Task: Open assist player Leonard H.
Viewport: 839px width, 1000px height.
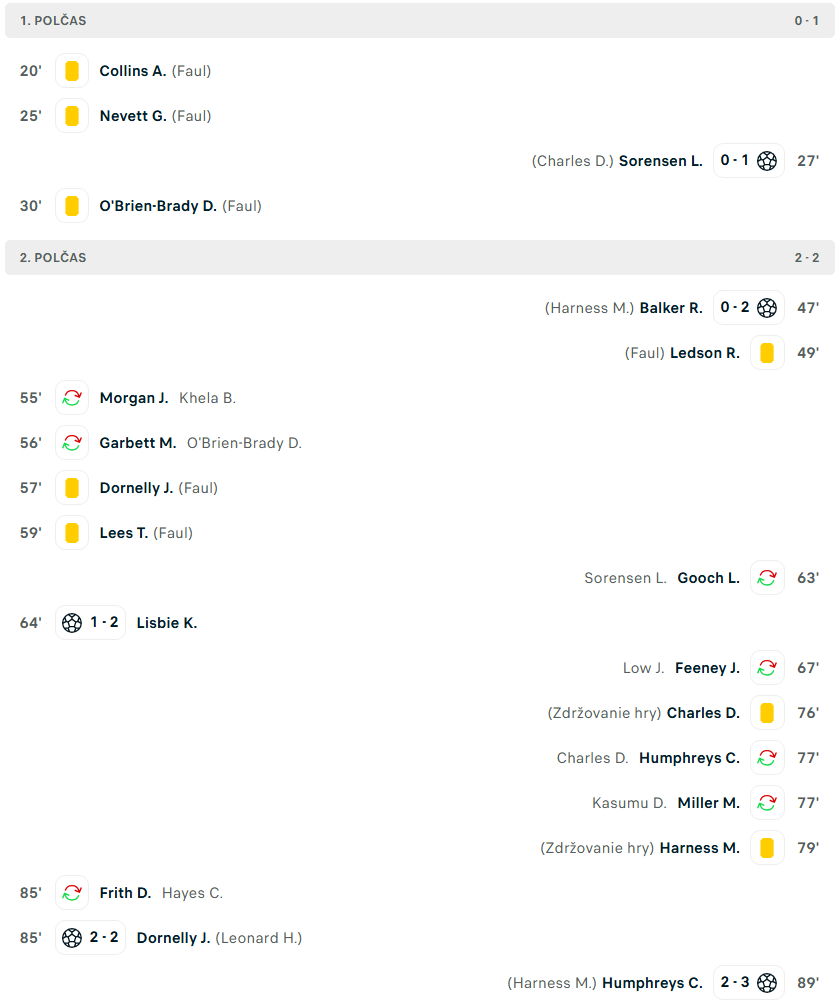Action: 258,938
